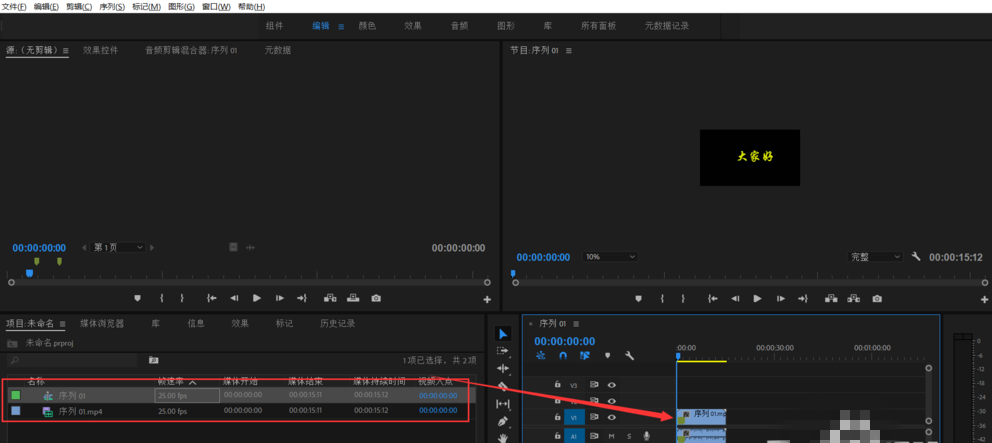Screen dimensions: 992x443
Task: Open the 完整 playback resolution dropdown
Action: point(875,257)
